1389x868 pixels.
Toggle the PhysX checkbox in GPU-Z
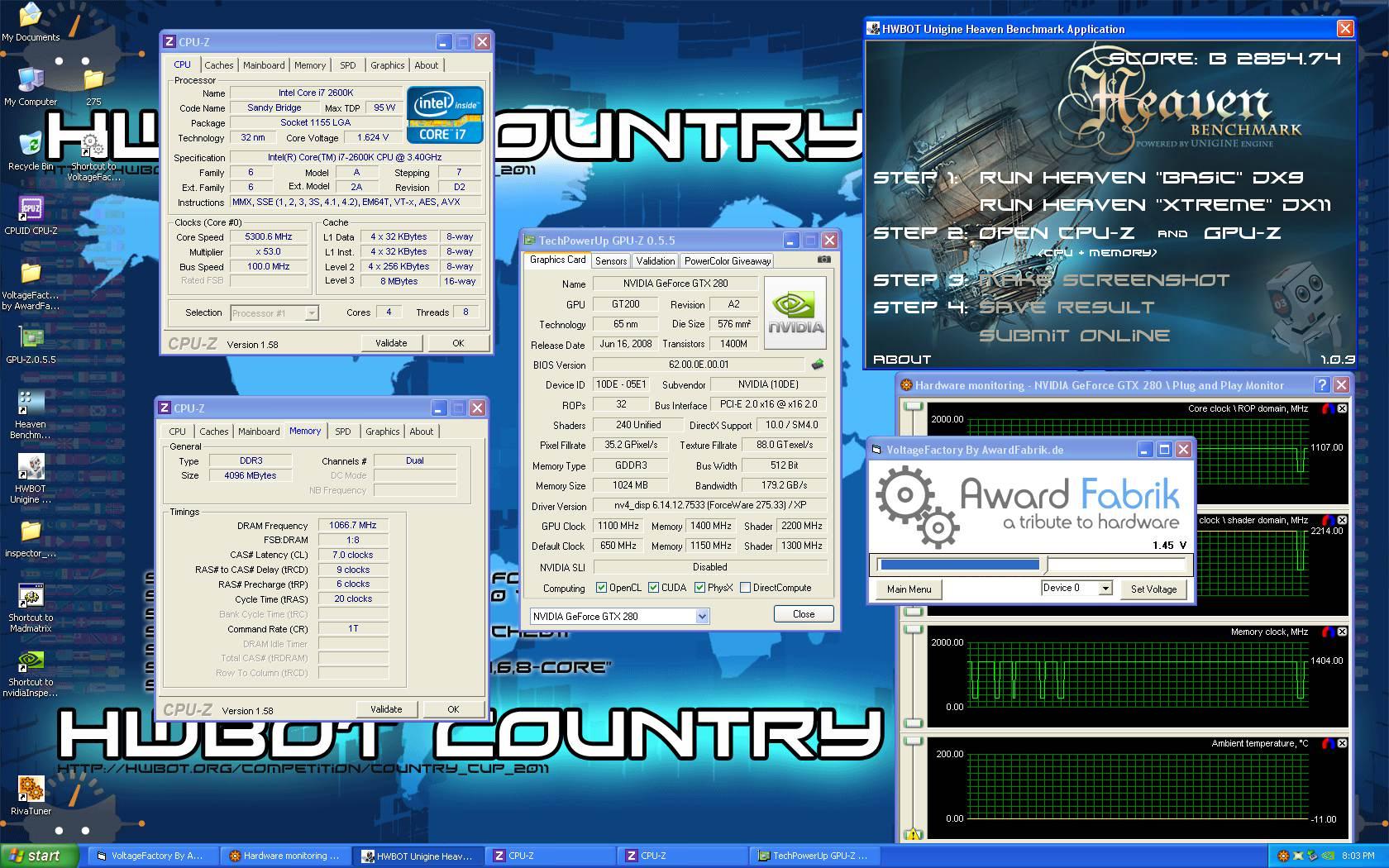tap(699, 588)
